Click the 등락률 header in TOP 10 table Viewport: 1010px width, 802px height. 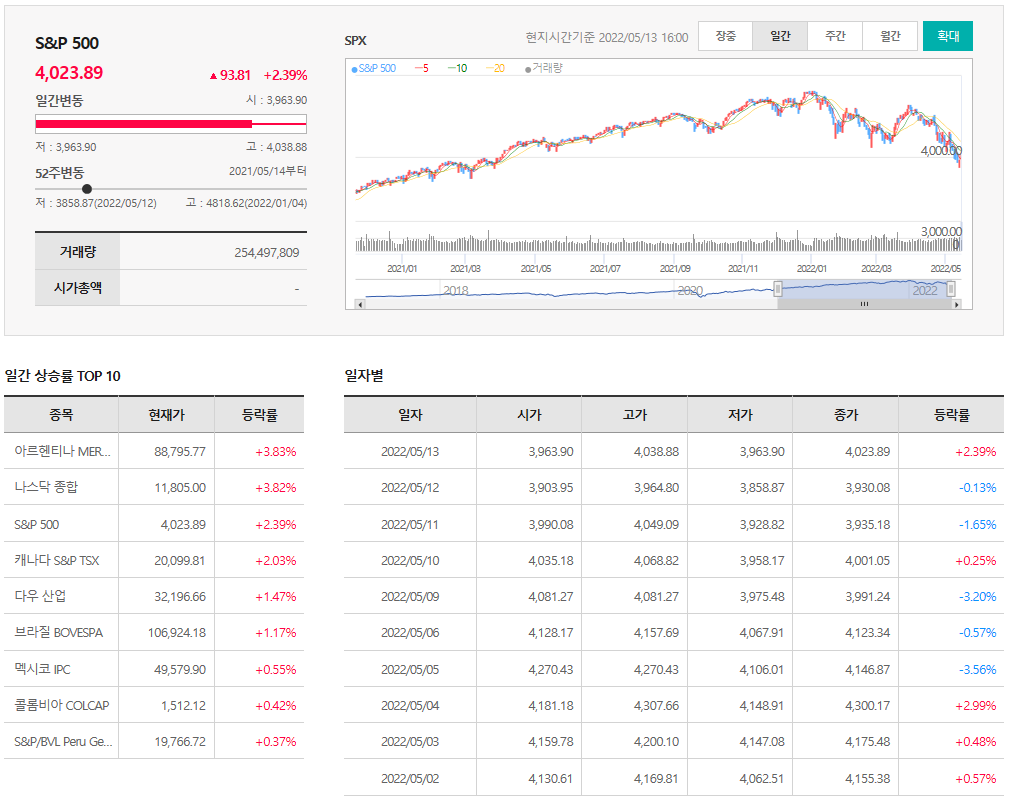point(259,415)
